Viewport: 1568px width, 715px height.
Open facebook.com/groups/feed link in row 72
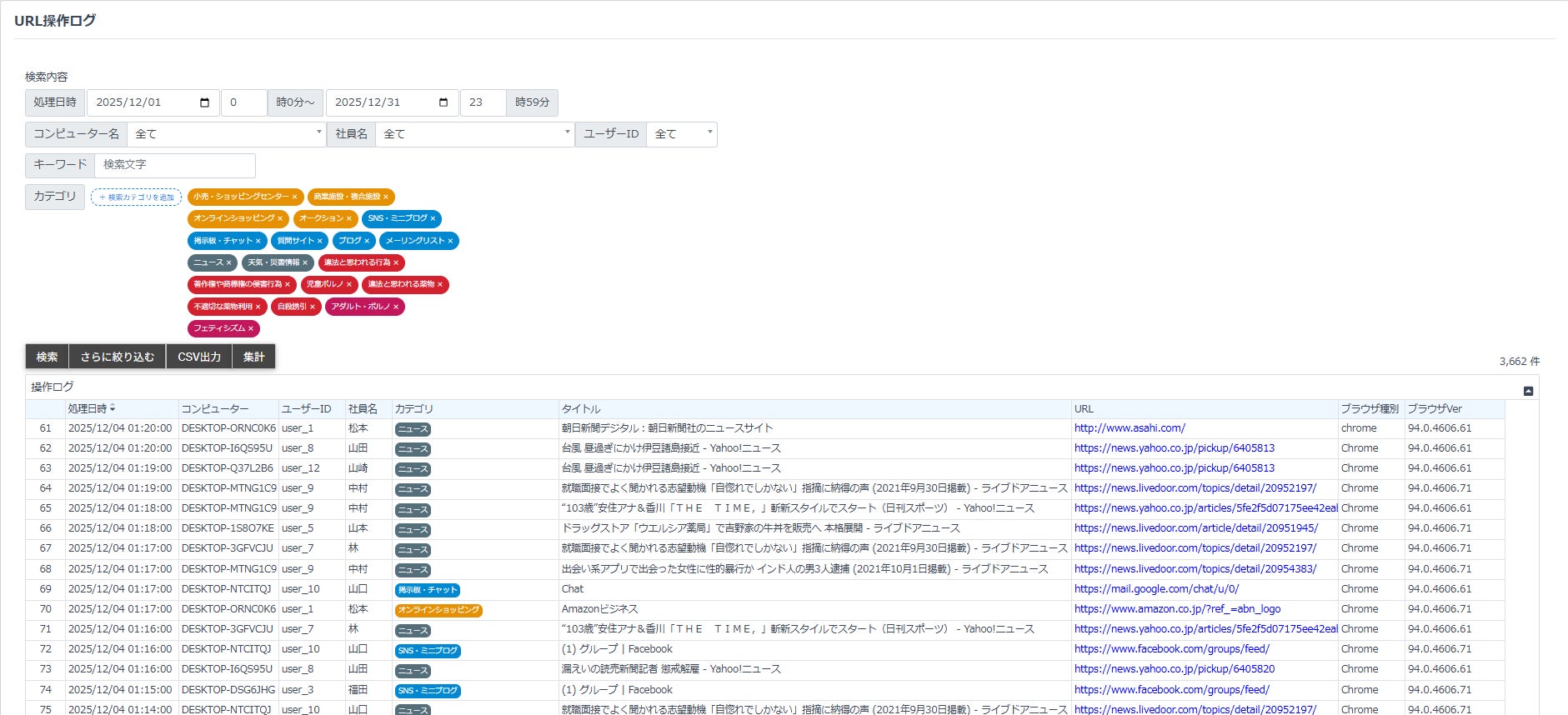[x=1171, y=649]
